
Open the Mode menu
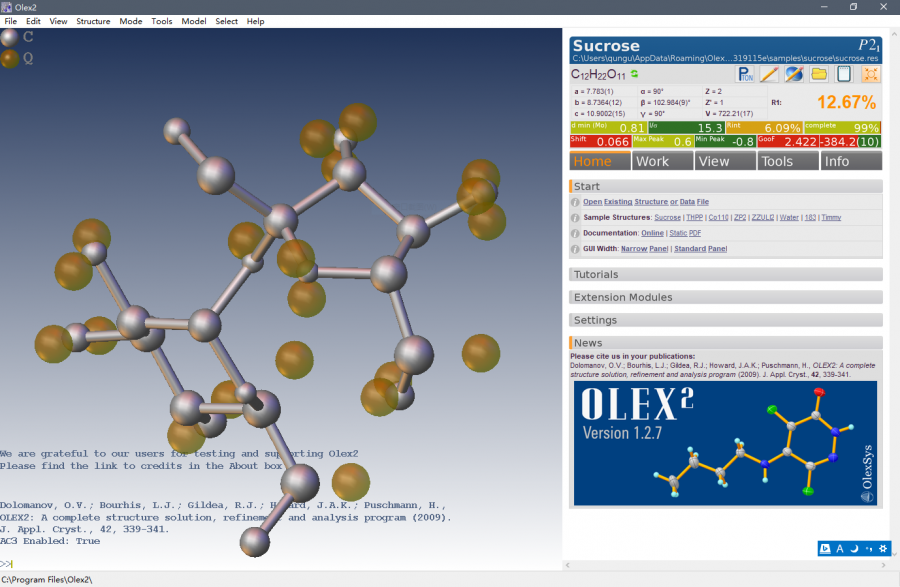[131, 21]
